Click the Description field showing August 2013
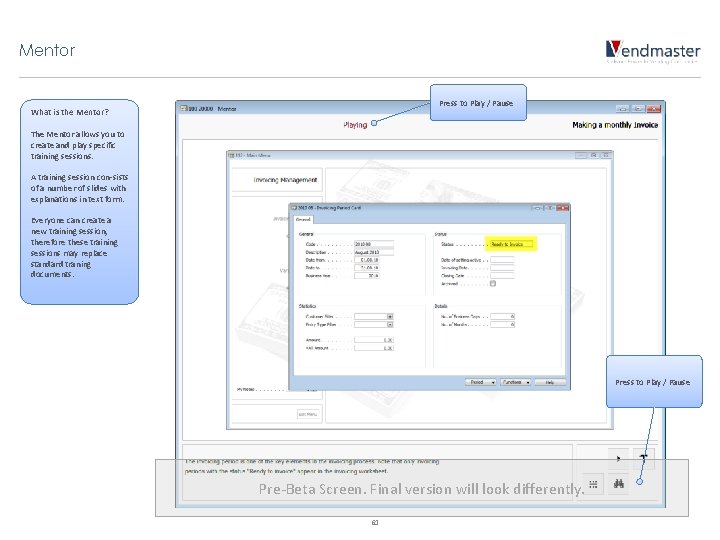The width and height of the screenshot is (720, 540). 374,252
